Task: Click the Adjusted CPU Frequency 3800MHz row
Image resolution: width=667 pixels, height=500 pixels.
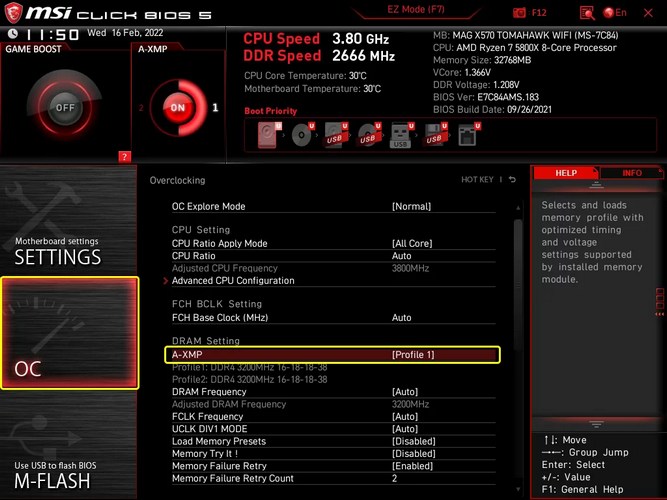Action: (x=334, y=268)
